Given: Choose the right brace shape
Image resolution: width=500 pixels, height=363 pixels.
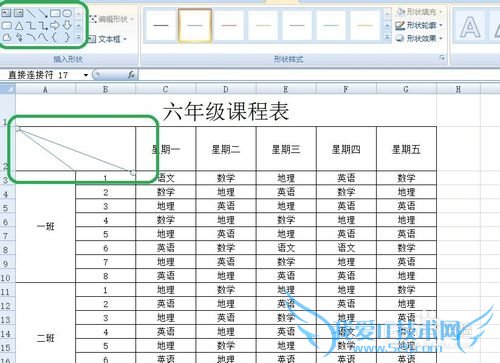Looking at the screenshot, I should point(67,37).
